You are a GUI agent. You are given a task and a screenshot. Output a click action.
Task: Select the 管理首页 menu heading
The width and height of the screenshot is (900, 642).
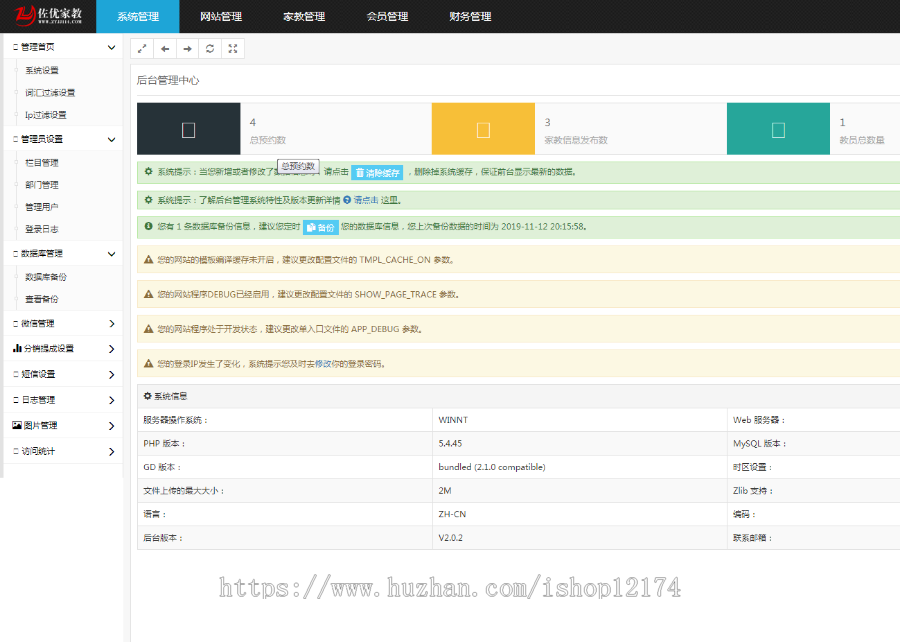coord(38,47)
